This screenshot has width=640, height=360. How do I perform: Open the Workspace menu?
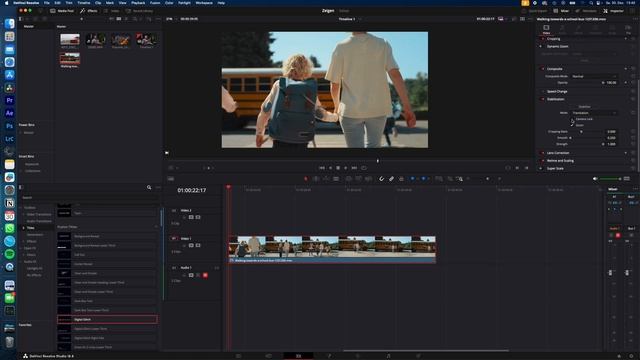pos(204,2)
